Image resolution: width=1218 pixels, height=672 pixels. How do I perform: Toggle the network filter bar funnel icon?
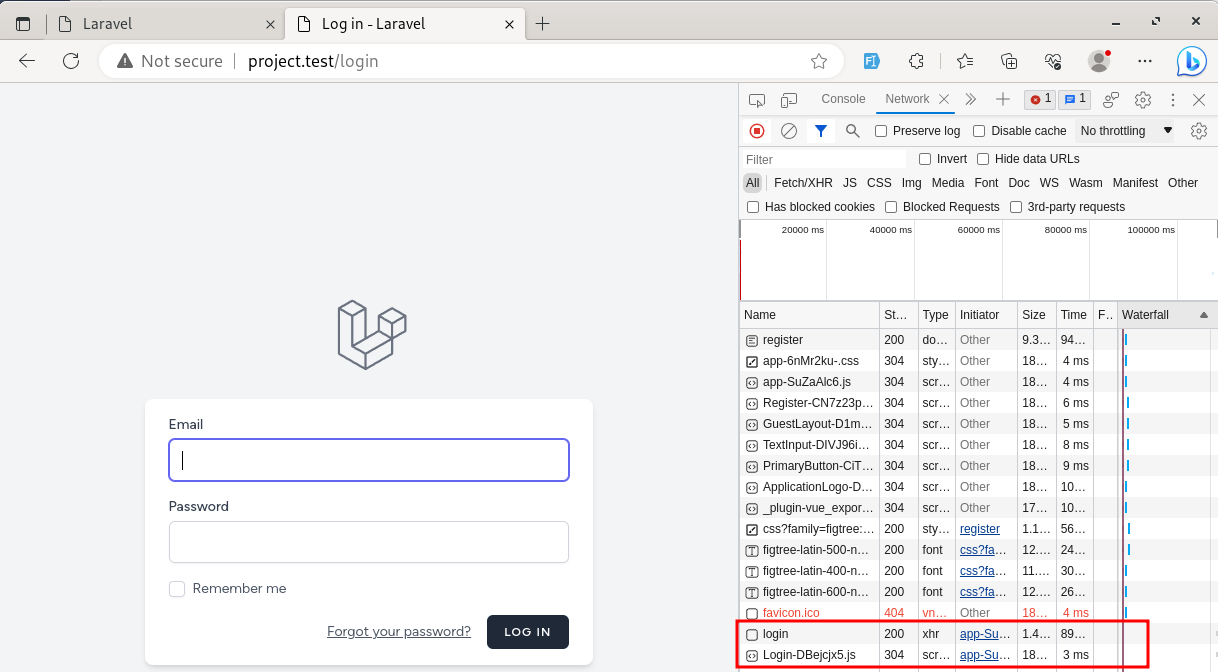821,131
